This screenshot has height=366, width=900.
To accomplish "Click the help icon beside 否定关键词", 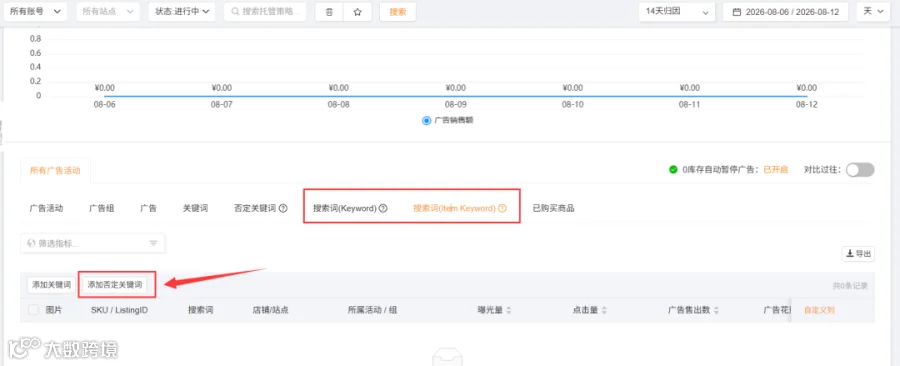I will tap(283, 209).
